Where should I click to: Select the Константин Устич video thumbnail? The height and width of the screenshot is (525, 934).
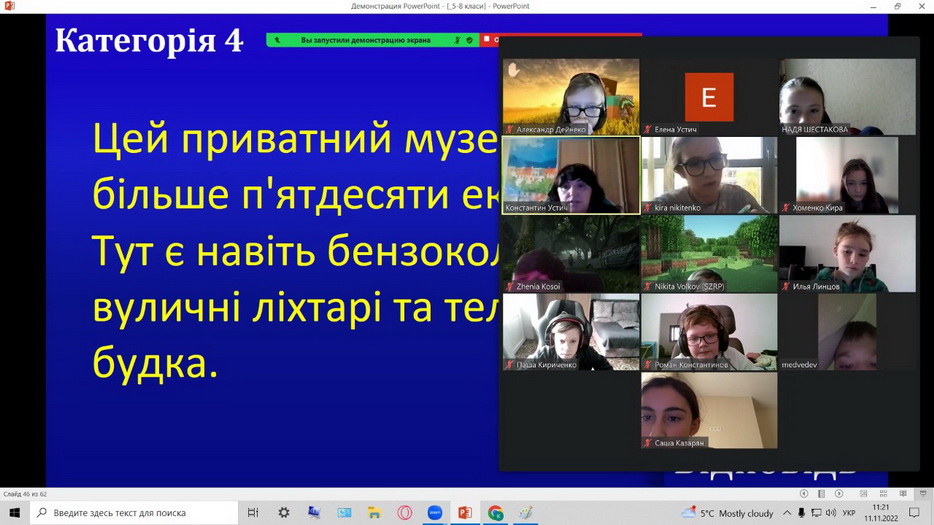[x=570, y=175]
